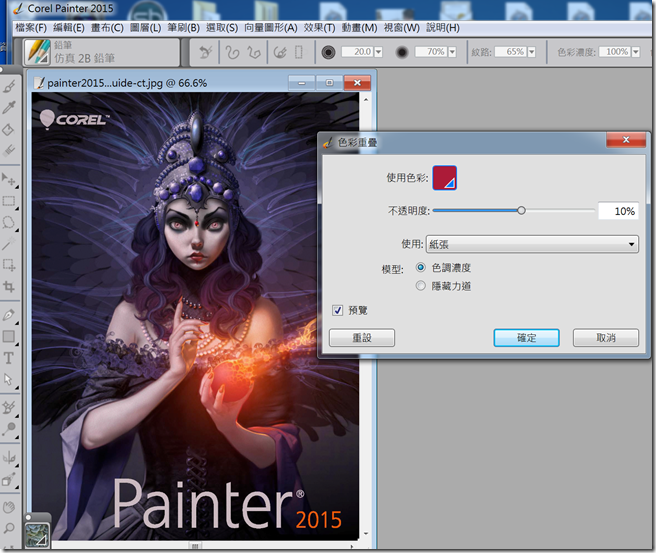Select the Layer Adjuster tool
Image resolution: width=656 pixels, height=553 pixels.
(9, 179)
